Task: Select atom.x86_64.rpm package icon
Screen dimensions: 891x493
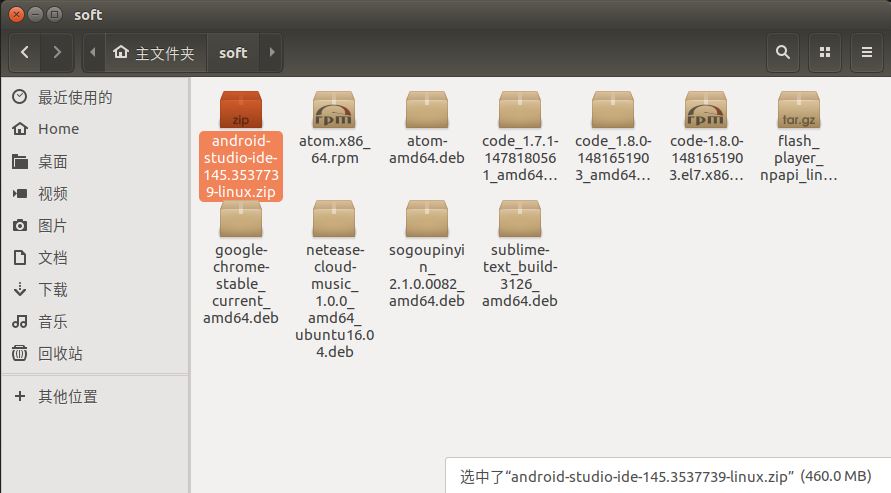Action: [x=334, y=110]
